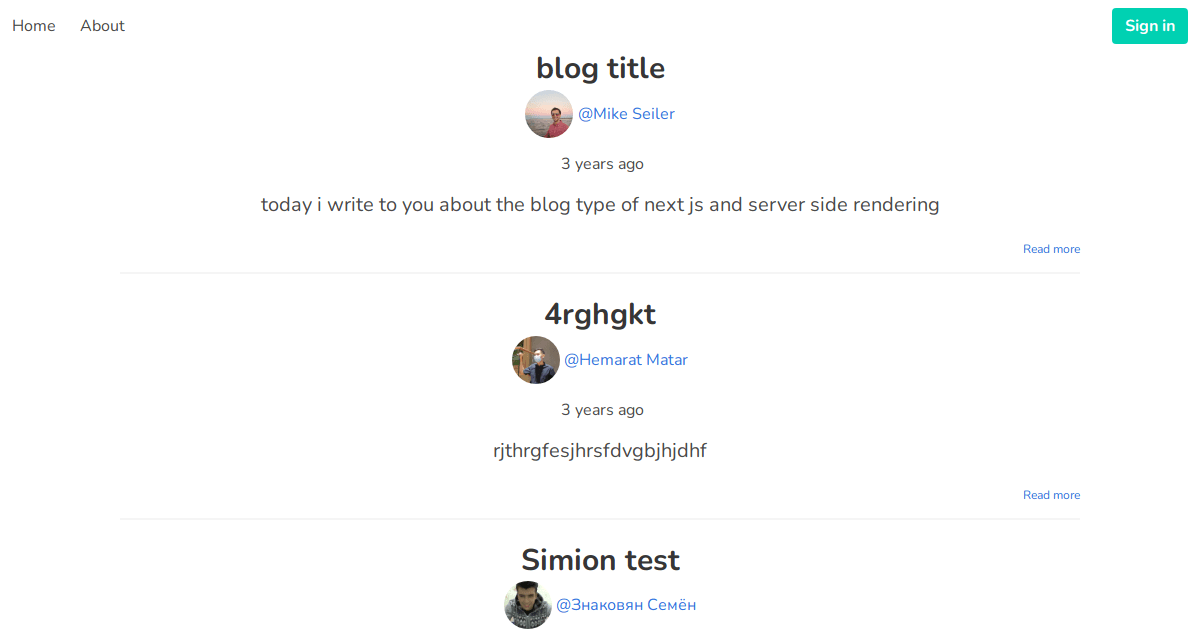The image size is (1200, 630).
Task: Open the @Знаковян Семён profile link
Action: pyautogui.click(x=626, y=604)
